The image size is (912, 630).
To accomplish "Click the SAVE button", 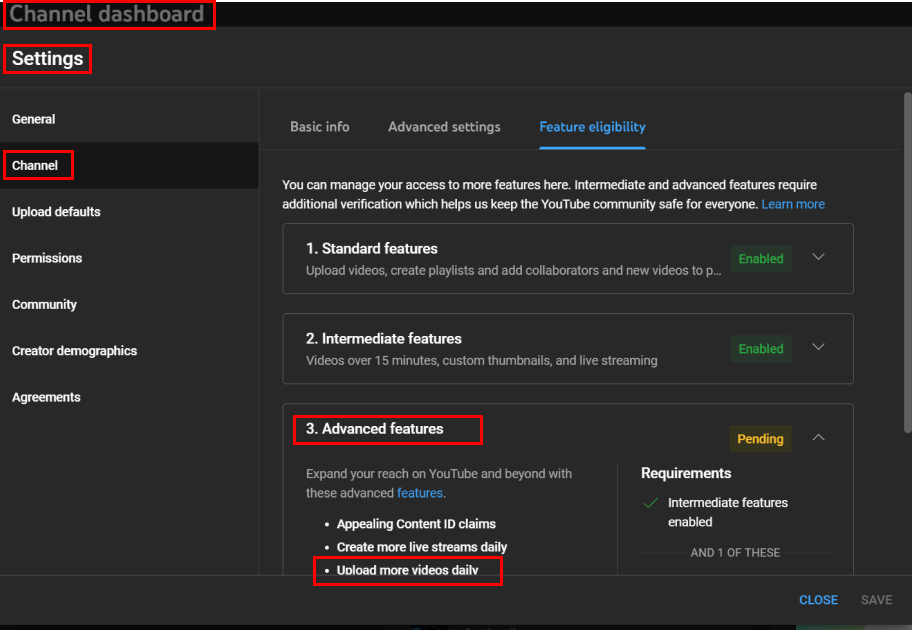I will click(876, 600).
